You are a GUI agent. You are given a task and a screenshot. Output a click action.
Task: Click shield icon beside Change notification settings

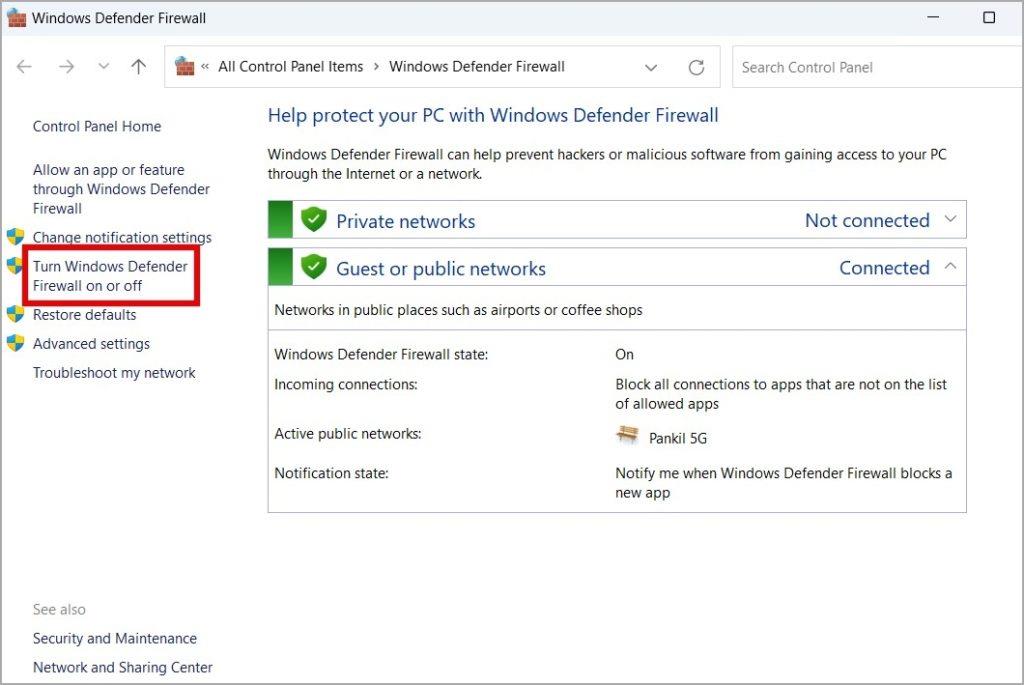tap(15, 236)
